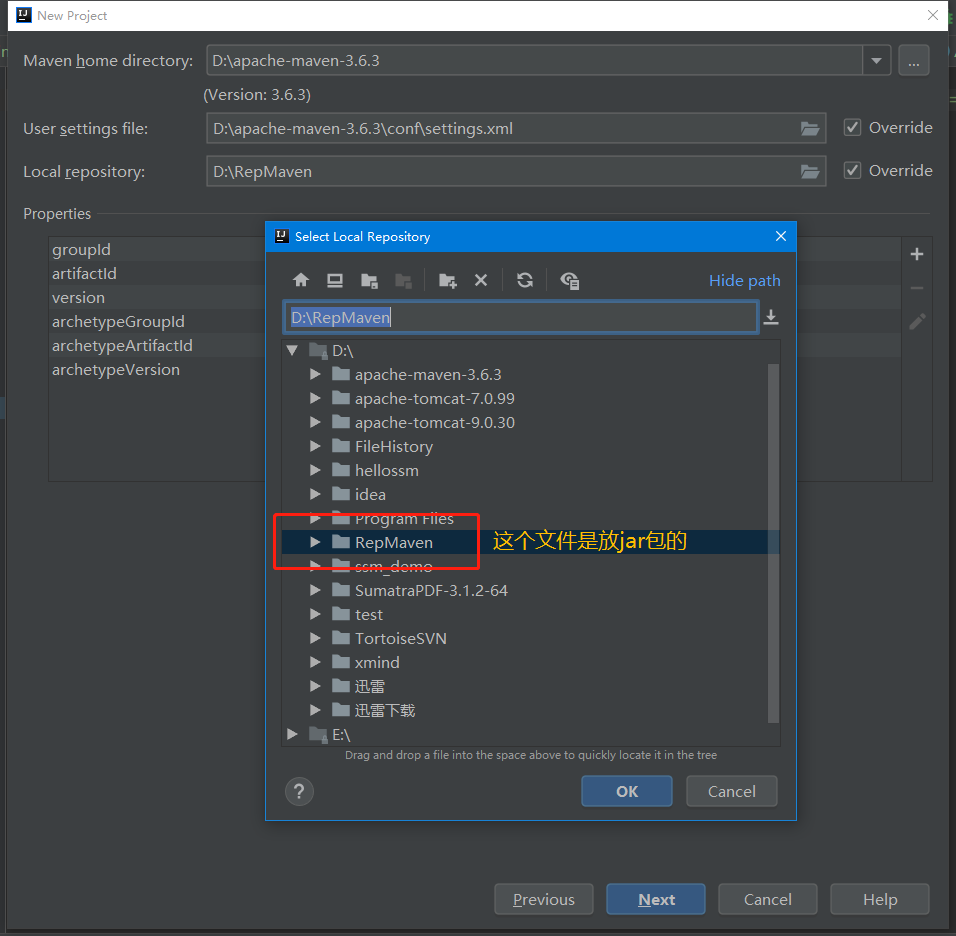Expand the hellossm folder
Viewport: 956px width, 936px height.
click(315, 470)
